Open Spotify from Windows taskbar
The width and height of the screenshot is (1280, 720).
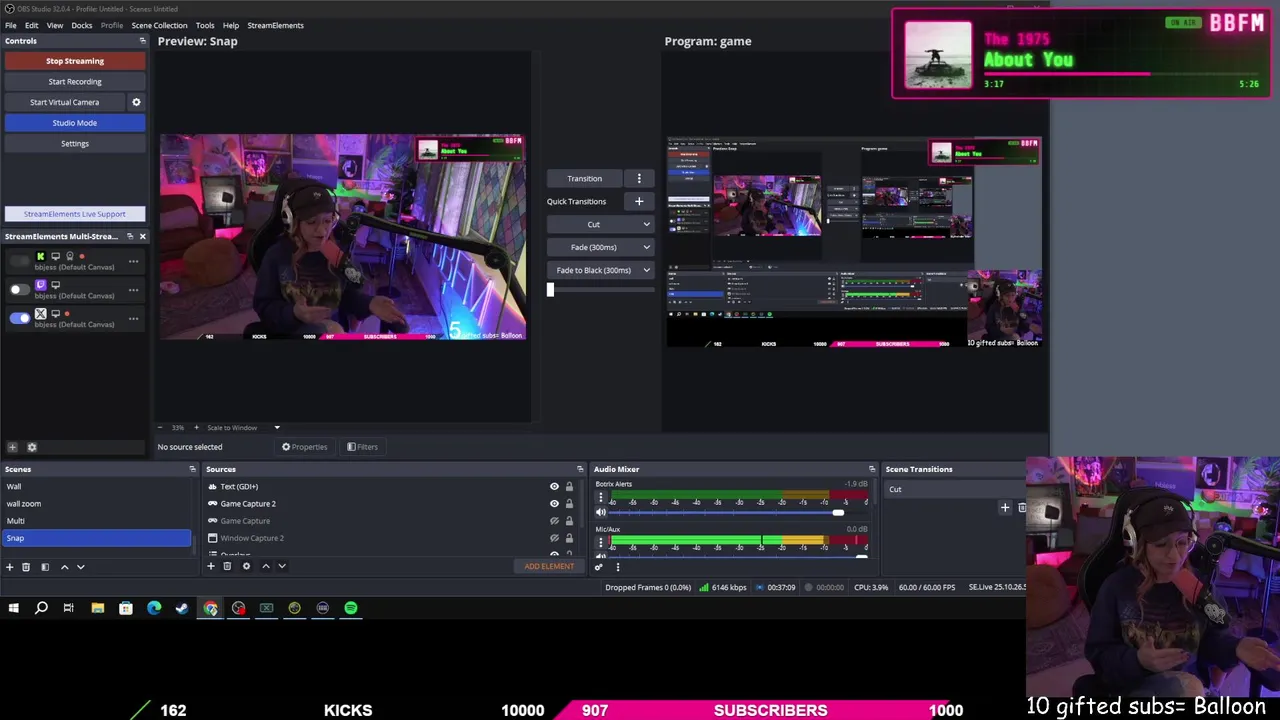click(351, 608)
